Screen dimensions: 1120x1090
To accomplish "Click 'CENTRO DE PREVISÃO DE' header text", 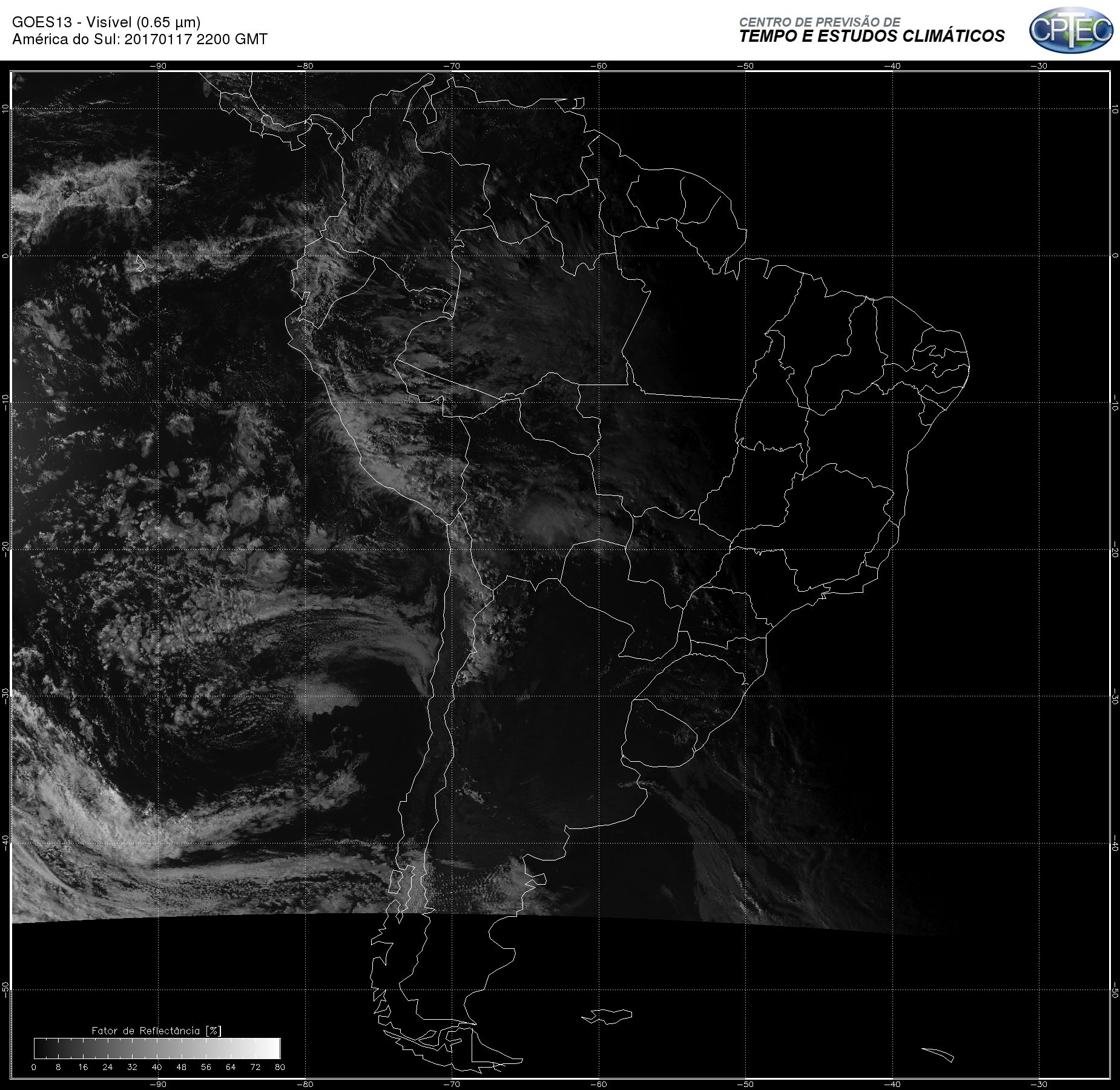I will click(820, 22).
